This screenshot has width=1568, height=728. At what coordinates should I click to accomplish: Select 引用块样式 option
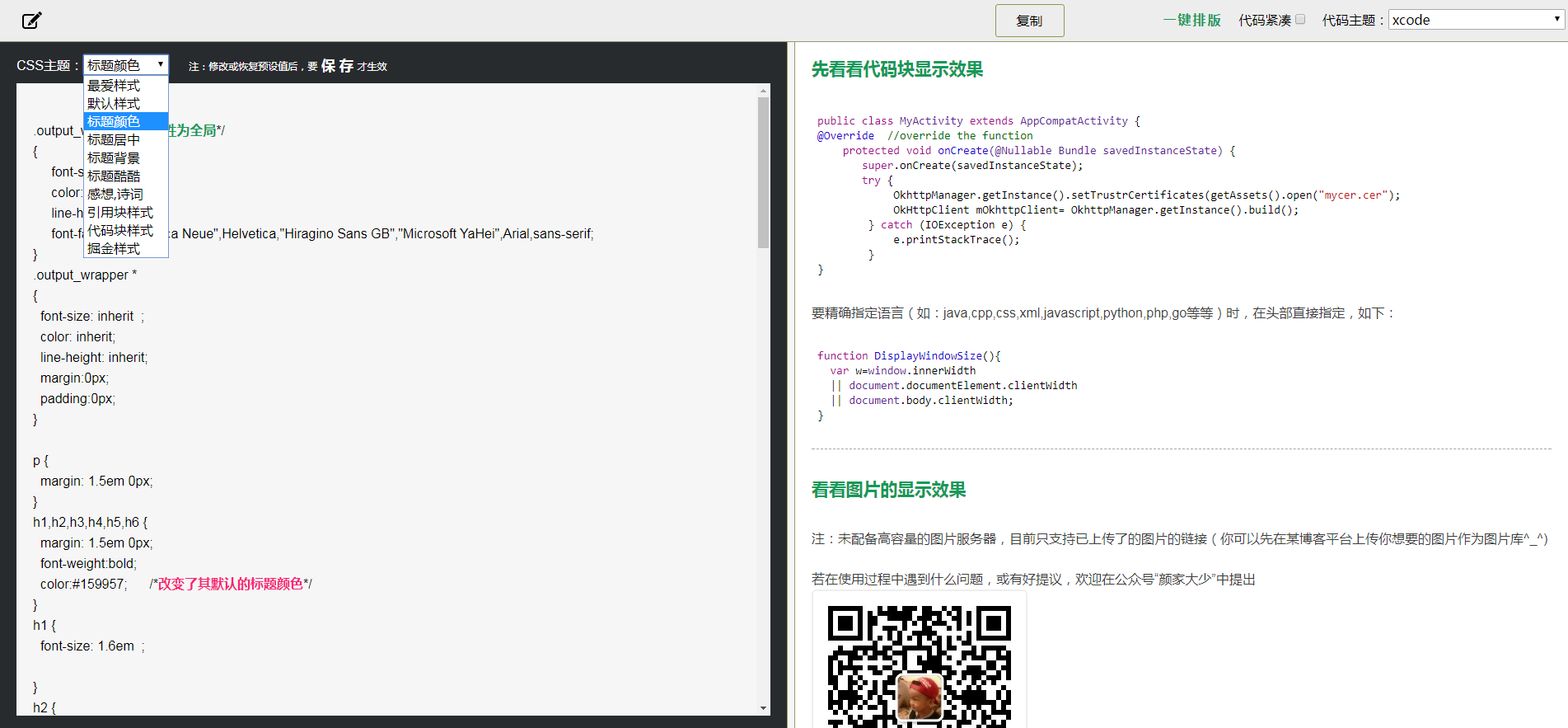(126, 212)
